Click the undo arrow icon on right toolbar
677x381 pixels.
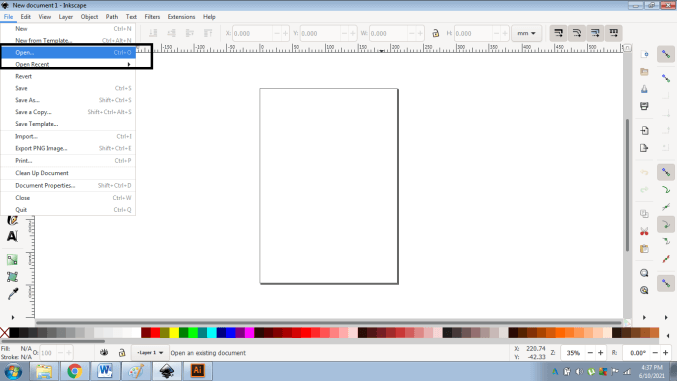tap(644, 172)
